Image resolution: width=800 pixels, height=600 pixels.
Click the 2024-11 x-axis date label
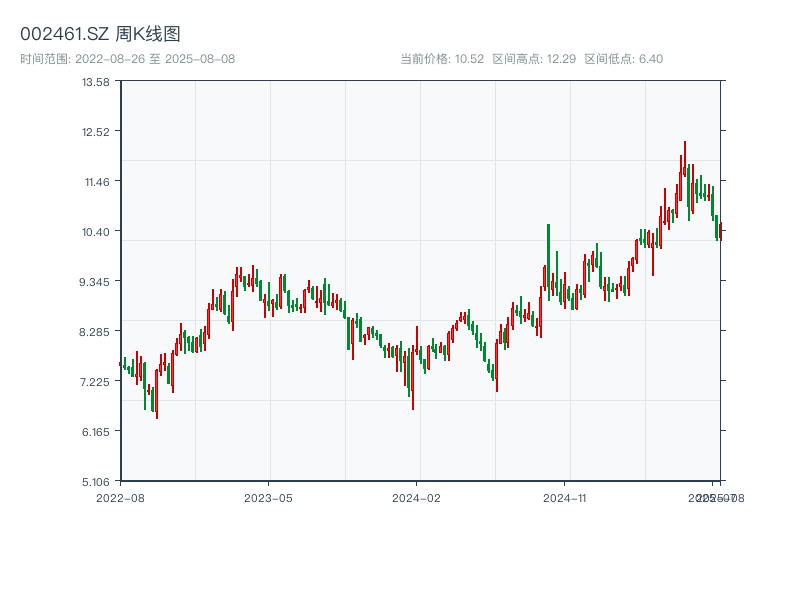click(565, 497)
